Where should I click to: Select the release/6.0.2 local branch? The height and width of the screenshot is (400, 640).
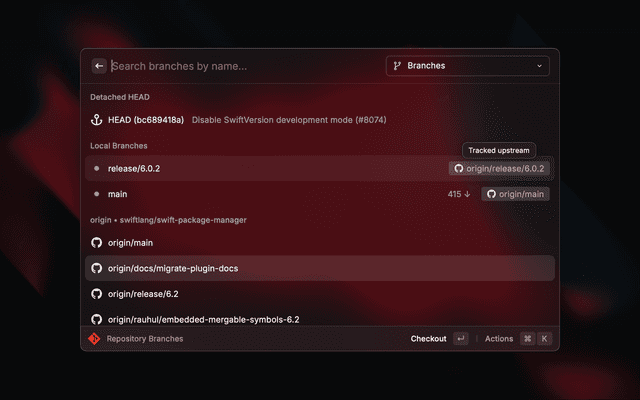(134, 168)
